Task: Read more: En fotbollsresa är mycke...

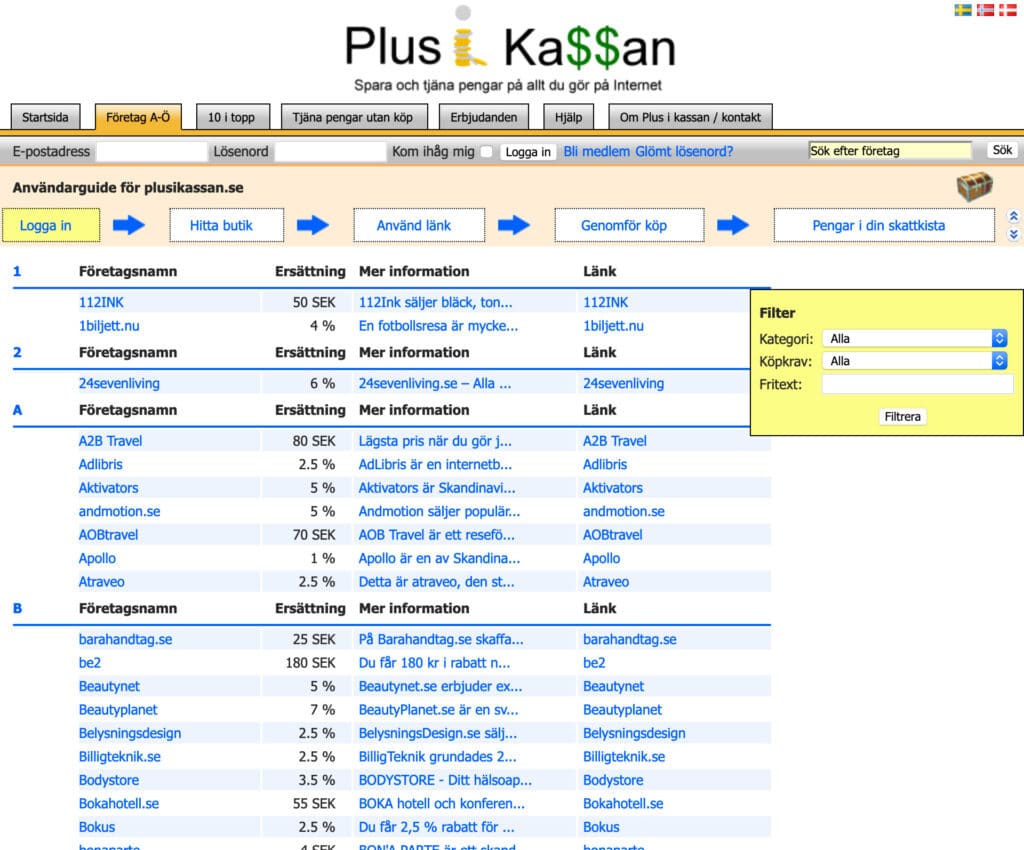Action: click(438, 326)
